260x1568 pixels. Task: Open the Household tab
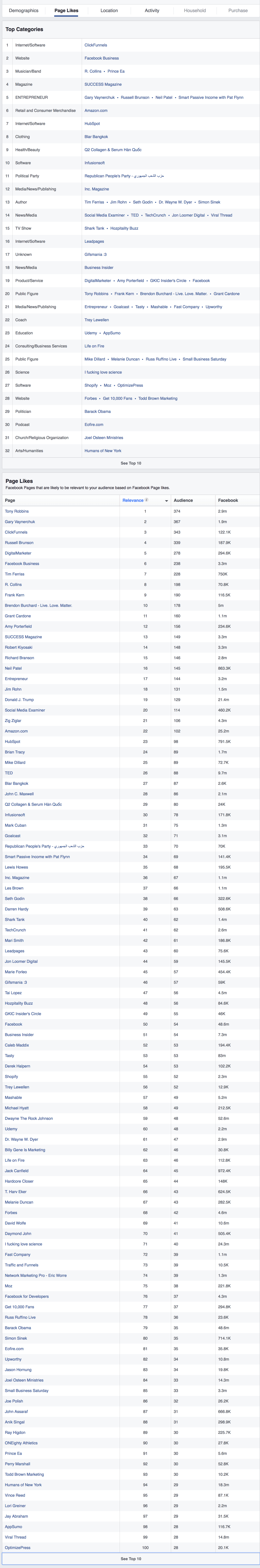[x=194, y=10]
